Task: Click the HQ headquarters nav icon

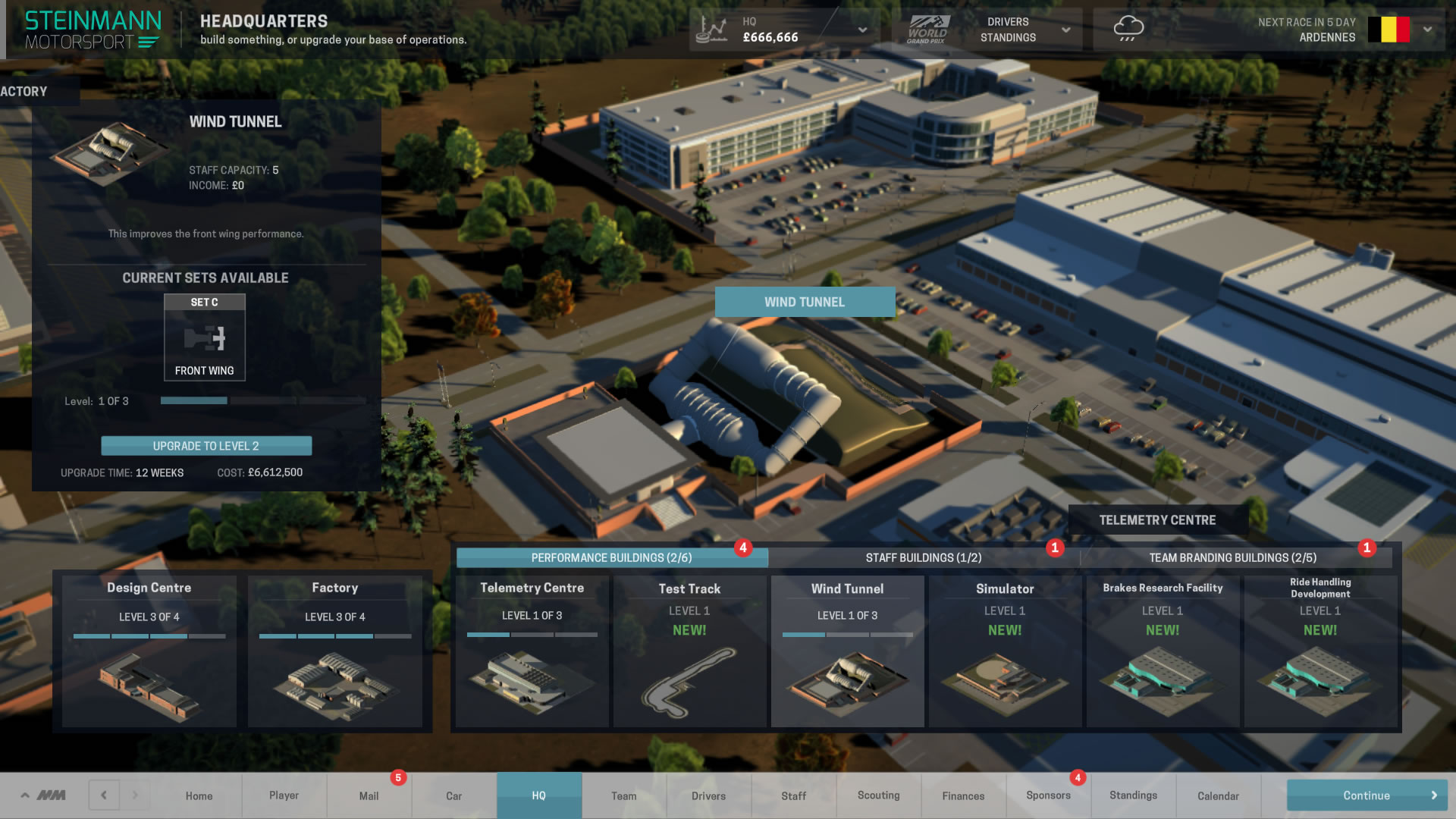Action: click(x=539, y=795)
